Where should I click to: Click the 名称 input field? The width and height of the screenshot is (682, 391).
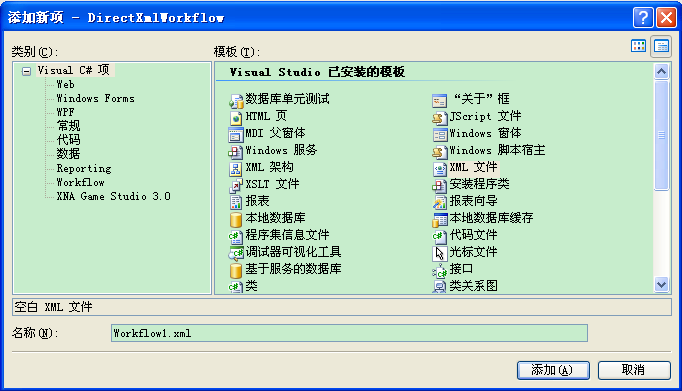349,333
